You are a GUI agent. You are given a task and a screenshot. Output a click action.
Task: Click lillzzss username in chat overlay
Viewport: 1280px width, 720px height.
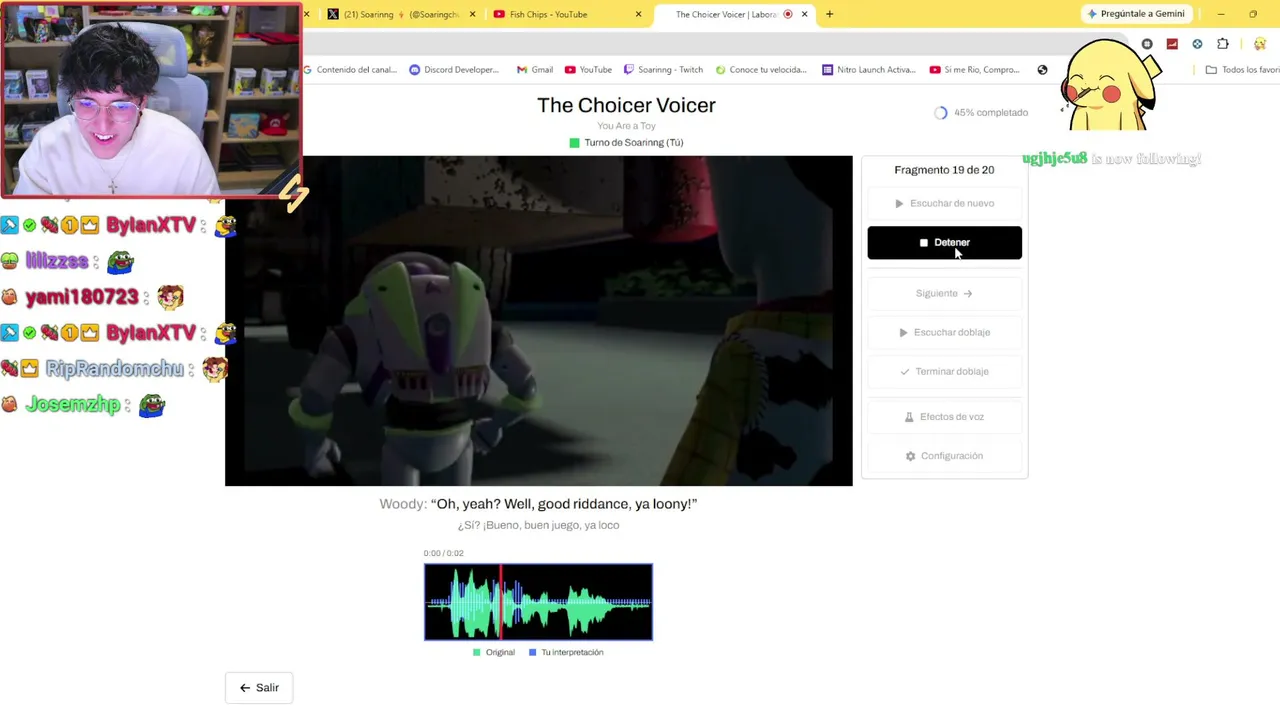click(x=57, y=261)
